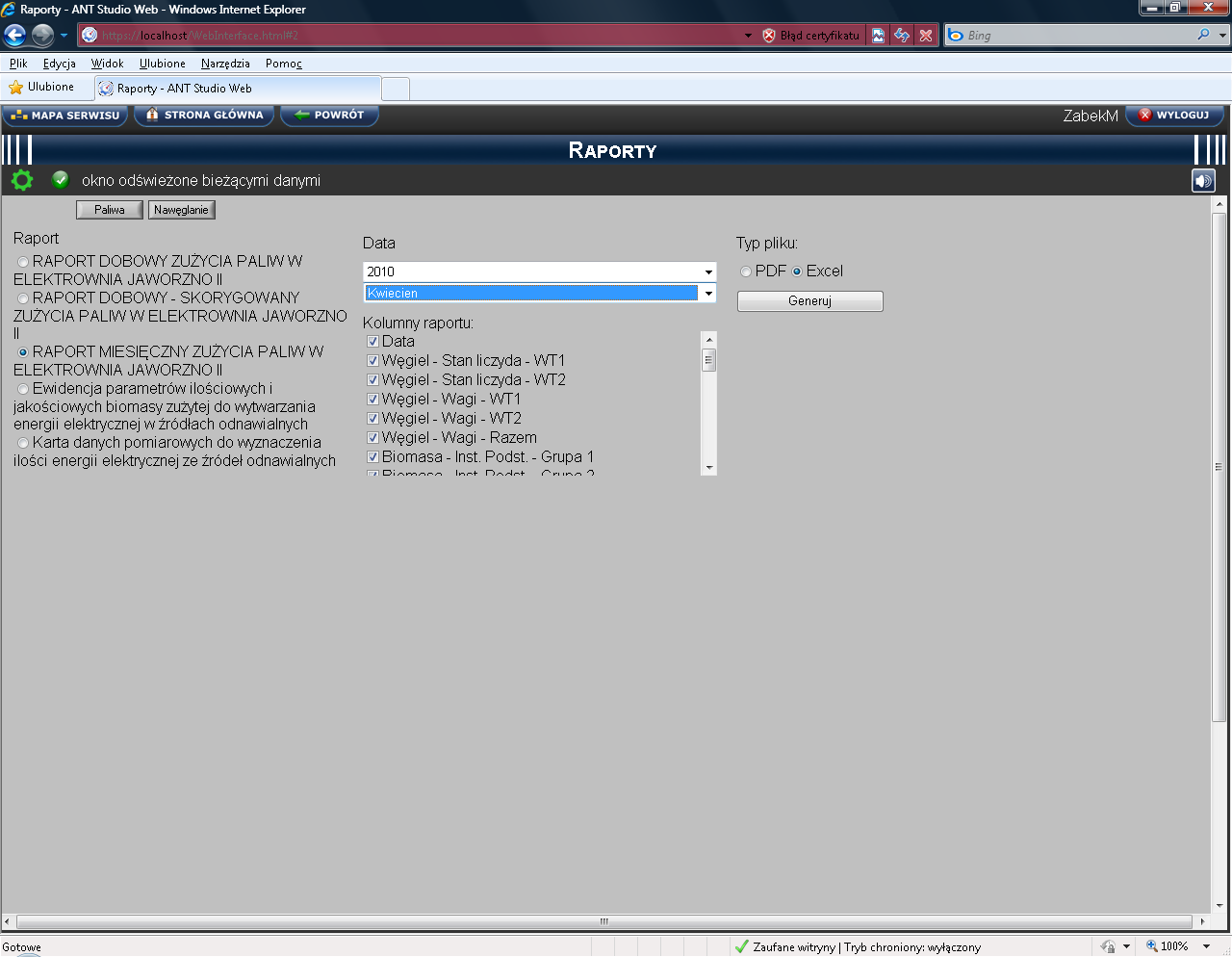Open the Ulubione menu
1232x957 pixels.
(x=163, y=64)
